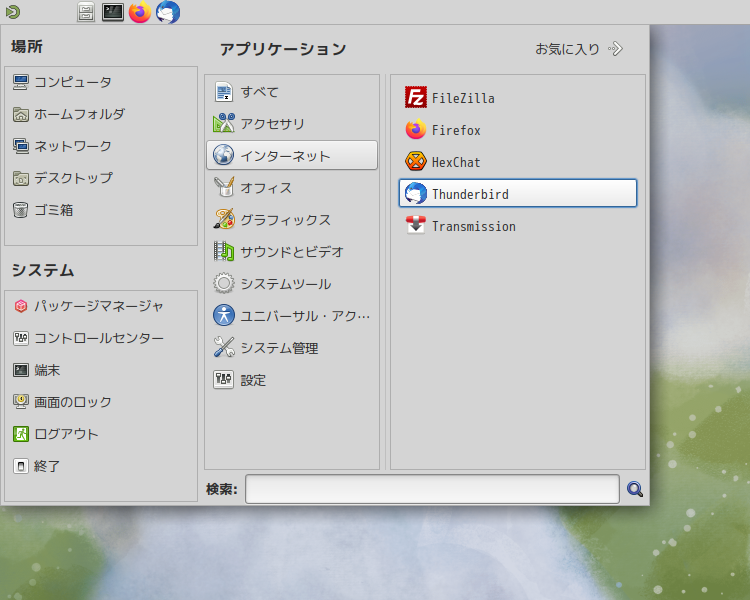Open Thunderbird in the application list
This screenshot has width=750, height=600.
[518, 193]
